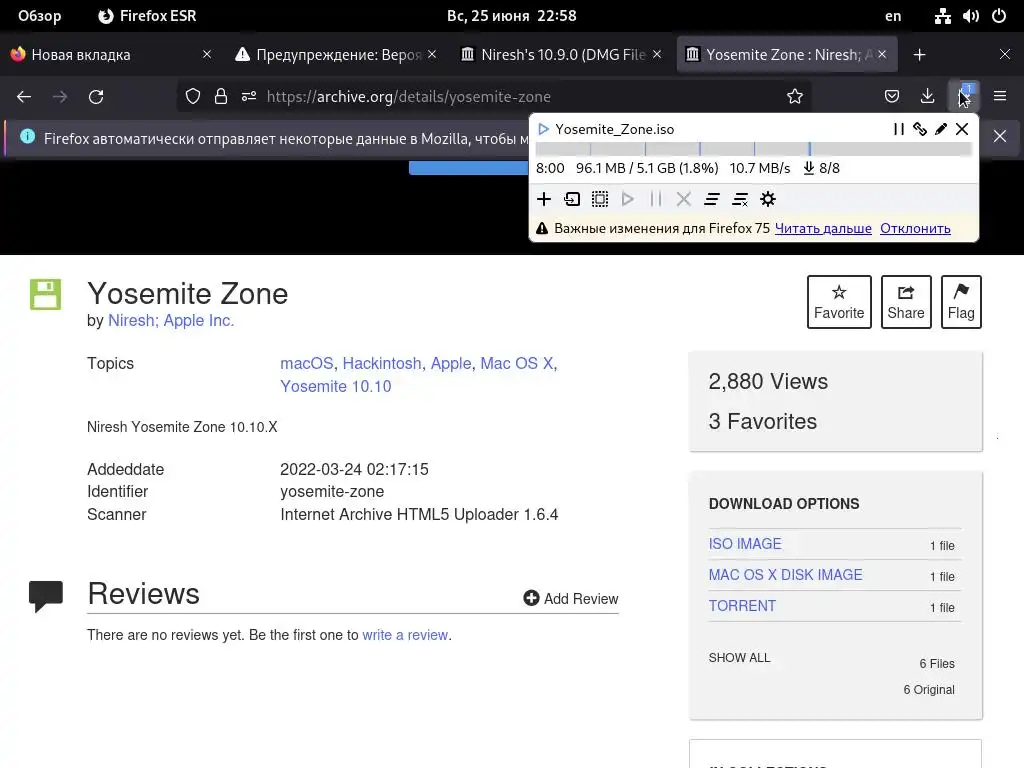Click the blue play triangle beside Yosemite_Zone.iso

click(543, 129)
